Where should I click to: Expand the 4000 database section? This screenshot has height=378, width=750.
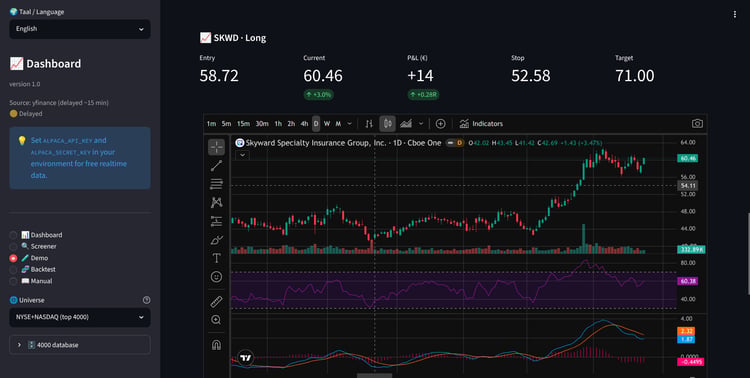[x=80, y=345]
